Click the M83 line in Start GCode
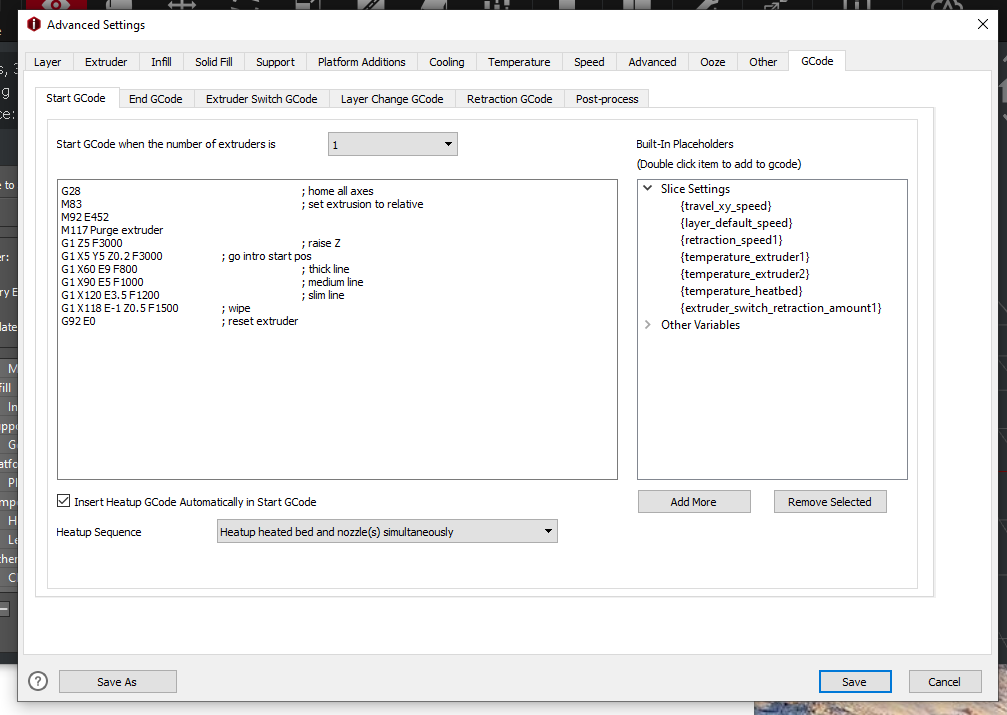The image size is (1007, 715). (x=242, y=204)
